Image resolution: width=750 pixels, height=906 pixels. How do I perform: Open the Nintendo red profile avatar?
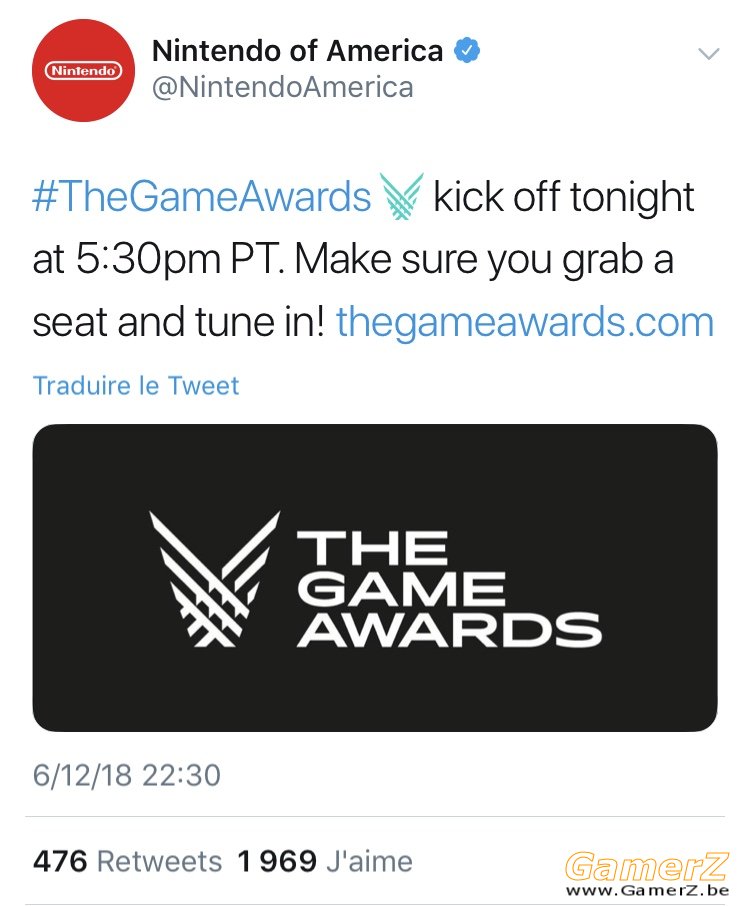pos(83,70)
